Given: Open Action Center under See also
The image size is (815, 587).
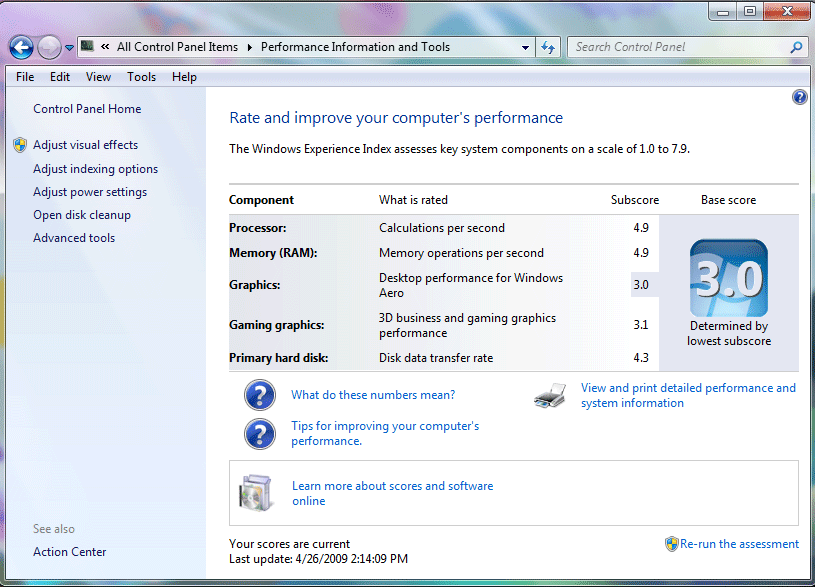Looking at the screenshot, I should coord(70,552).
